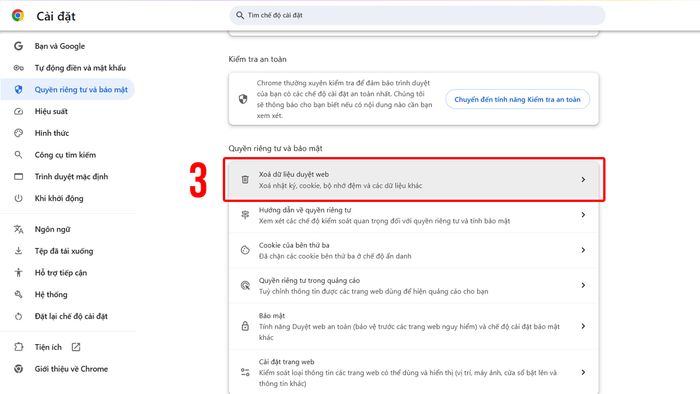Expand the arrow on Cài đặt trang web
The width and height of the screenshot is (700, 394).
[583, 372]
